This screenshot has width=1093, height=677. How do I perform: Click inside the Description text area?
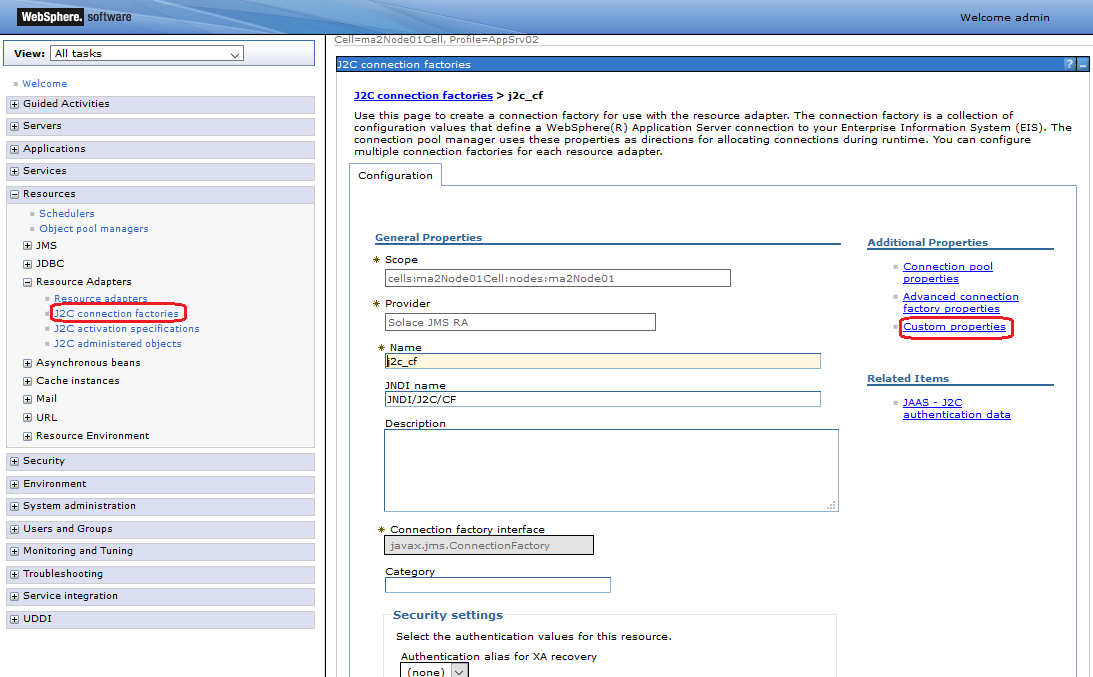pos(610,470)
